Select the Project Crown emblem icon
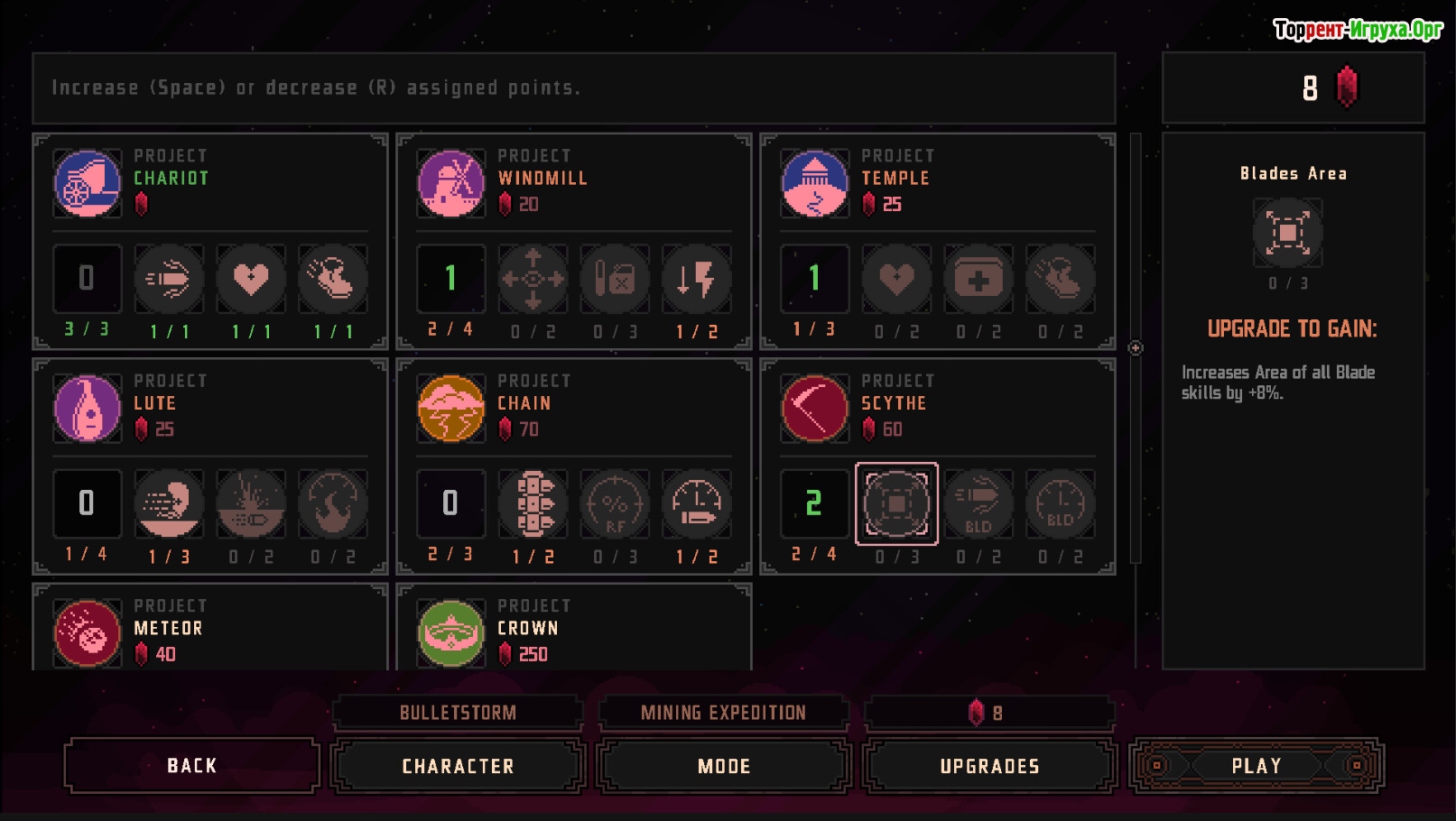Image resolution: width=1456 pixels, height=821 pixels. (x=451, y=633)
